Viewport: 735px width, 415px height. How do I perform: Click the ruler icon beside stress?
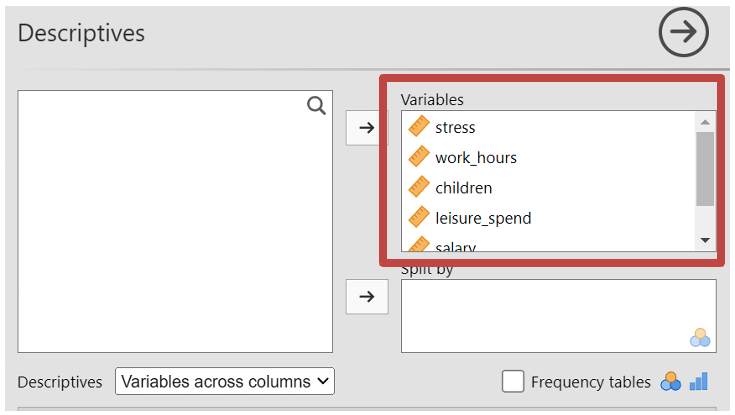[418, 127]
